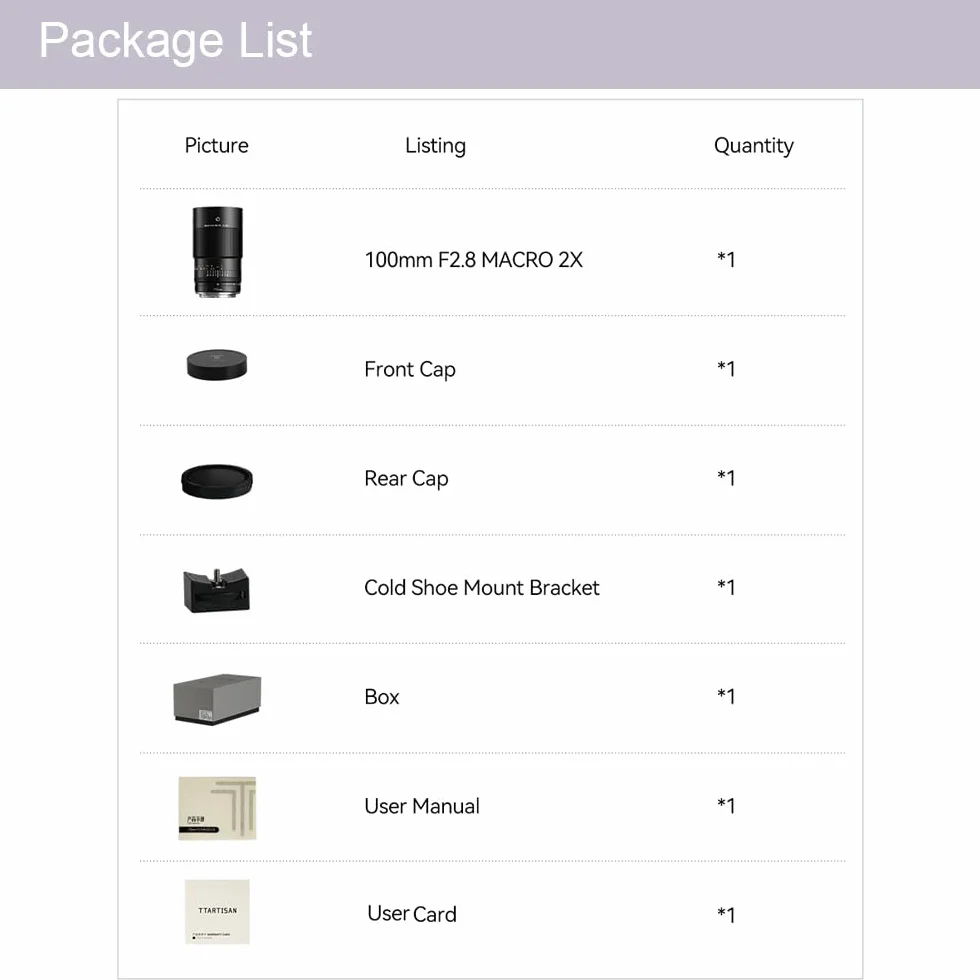This screenshot has width=980, height=980.
Task: Click the Rear Cap listing label
Action: pos(406,479)
